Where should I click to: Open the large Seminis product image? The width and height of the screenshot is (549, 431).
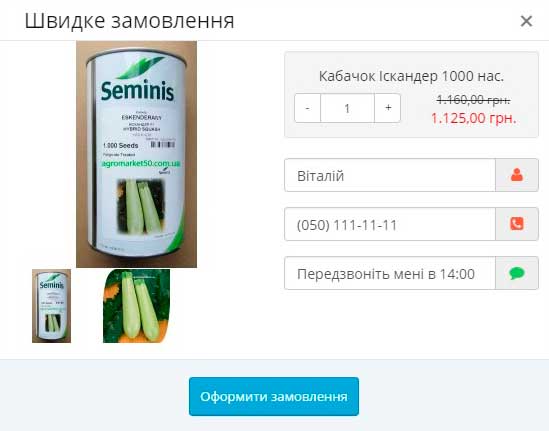[137, 154]
